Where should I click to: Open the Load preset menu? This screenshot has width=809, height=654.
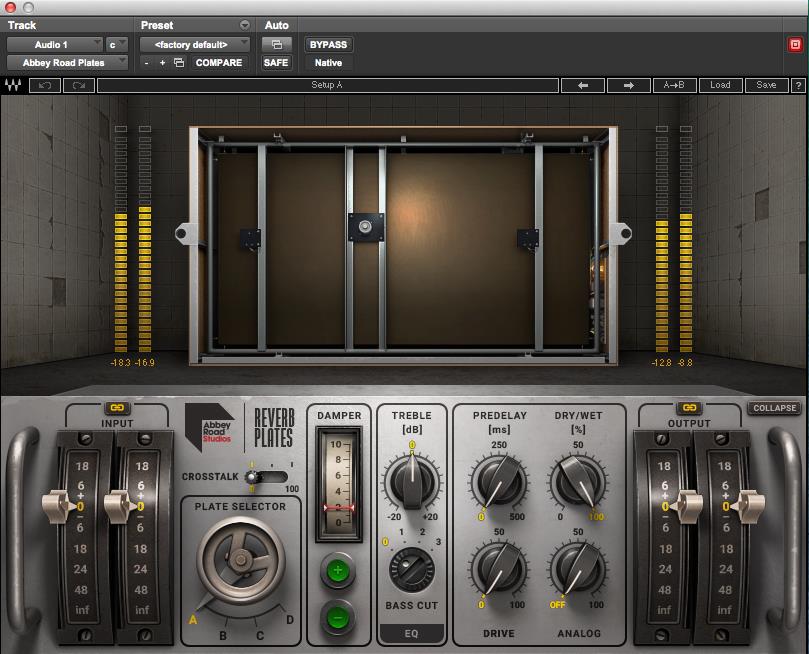pyautogui.click(x=720, y=85)
